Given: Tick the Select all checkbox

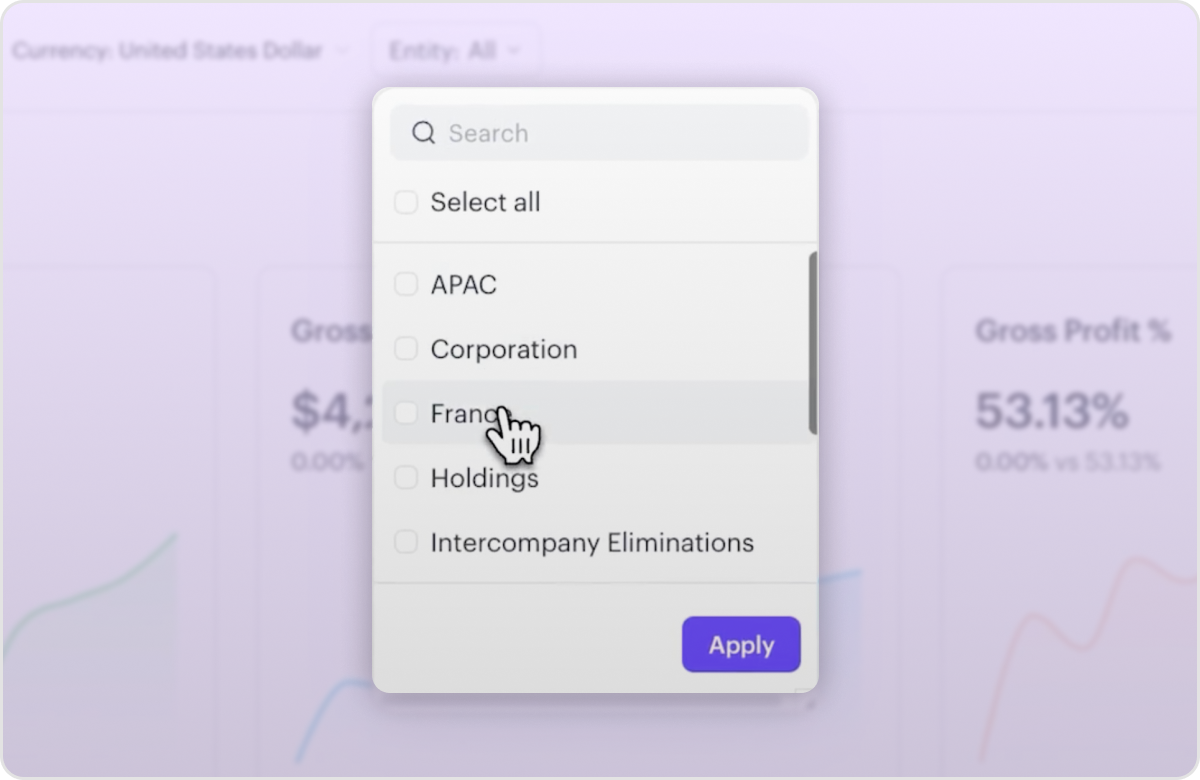Looking at the screenshot, I should (x=406, y=202).
